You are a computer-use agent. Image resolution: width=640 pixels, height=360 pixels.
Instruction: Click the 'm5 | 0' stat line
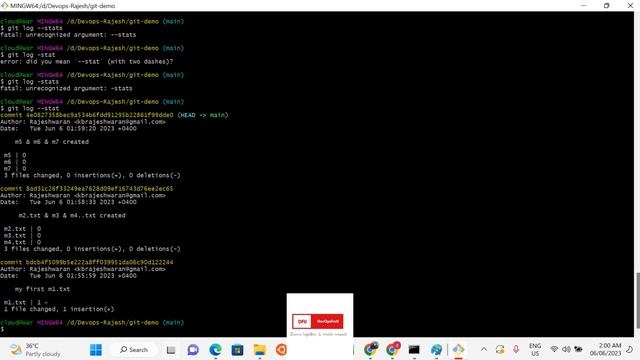pyautogui.click(x=15, y=155)
